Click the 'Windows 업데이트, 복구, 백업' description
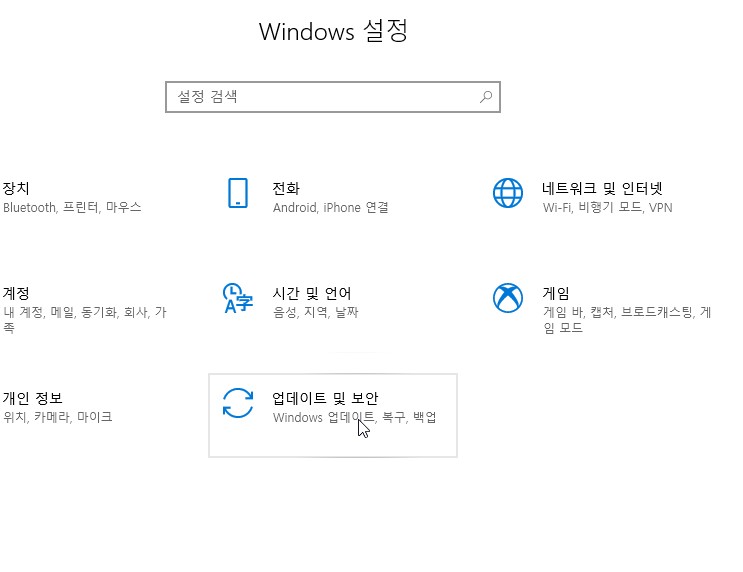 (354, 417)
